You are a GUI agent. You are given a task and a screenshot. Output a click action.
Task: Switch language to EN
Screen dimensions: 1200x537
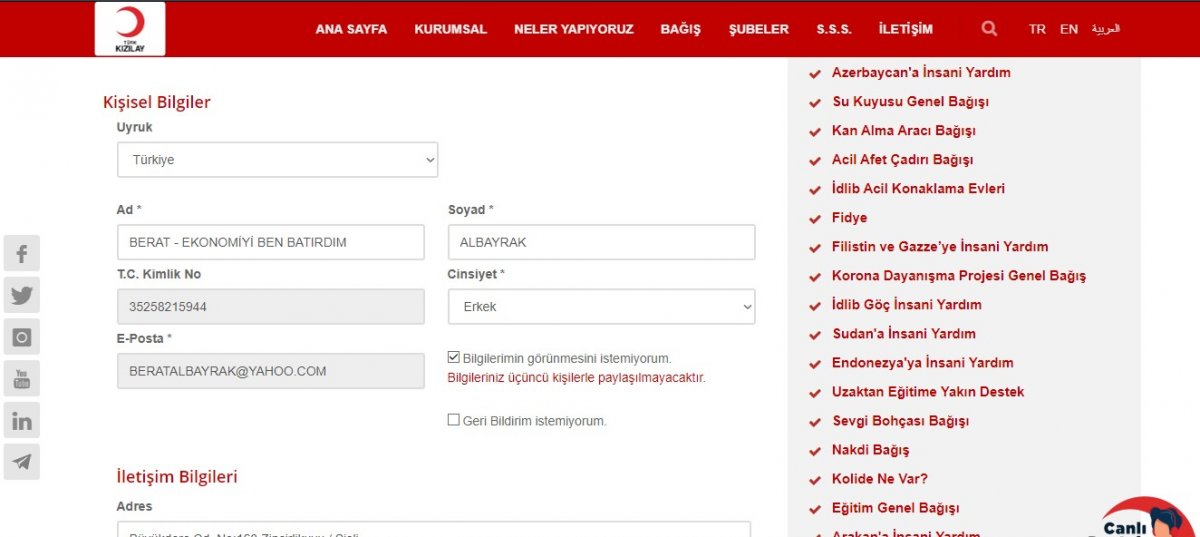[x=1069, y=29]
